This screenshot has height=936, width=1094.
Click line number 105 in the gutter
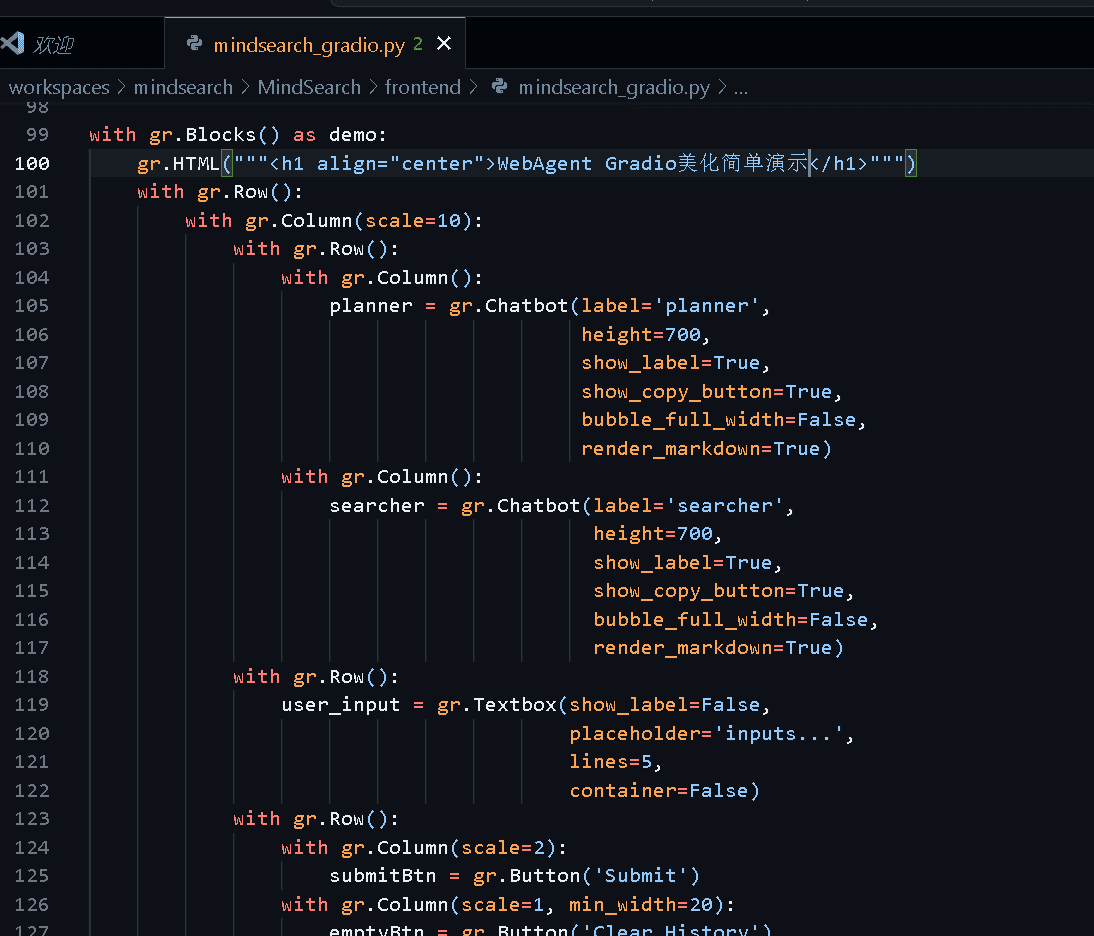[32, 305]
